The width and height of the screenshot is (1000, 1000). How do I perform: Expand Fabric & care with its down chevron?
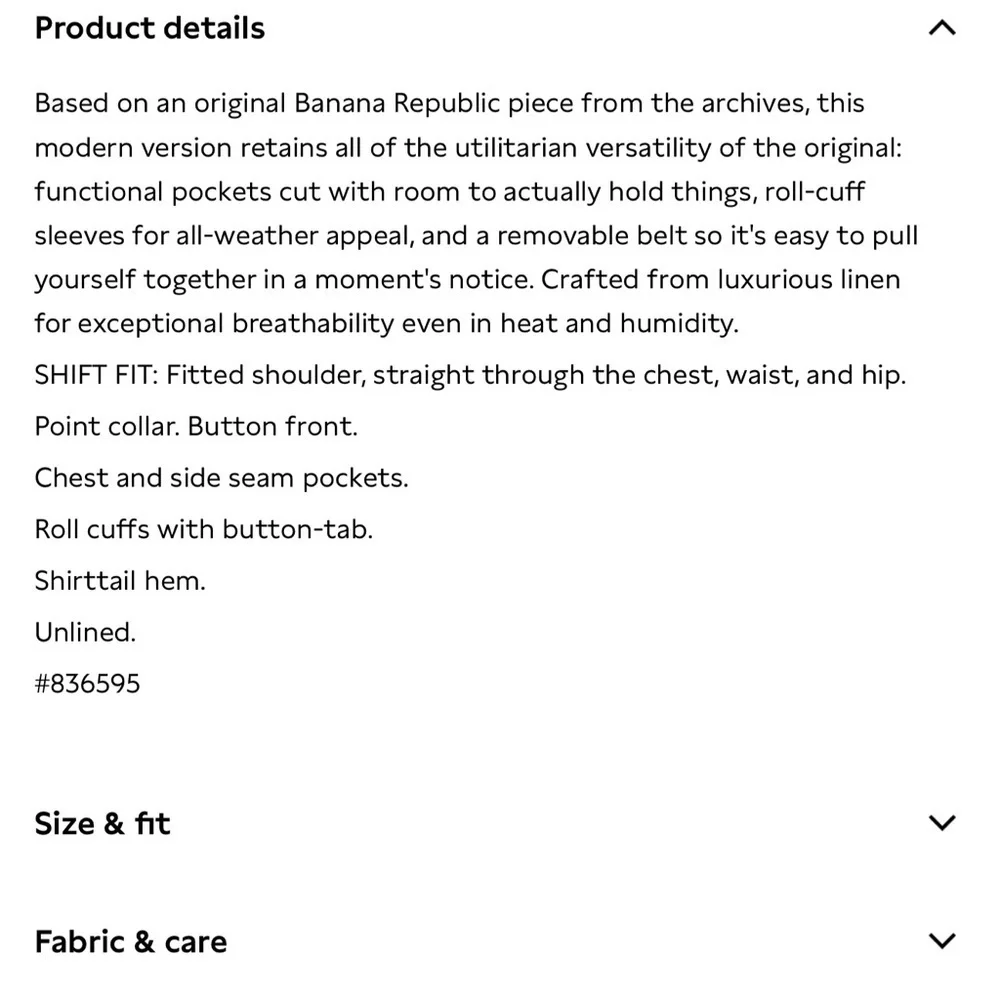[942, 941]
